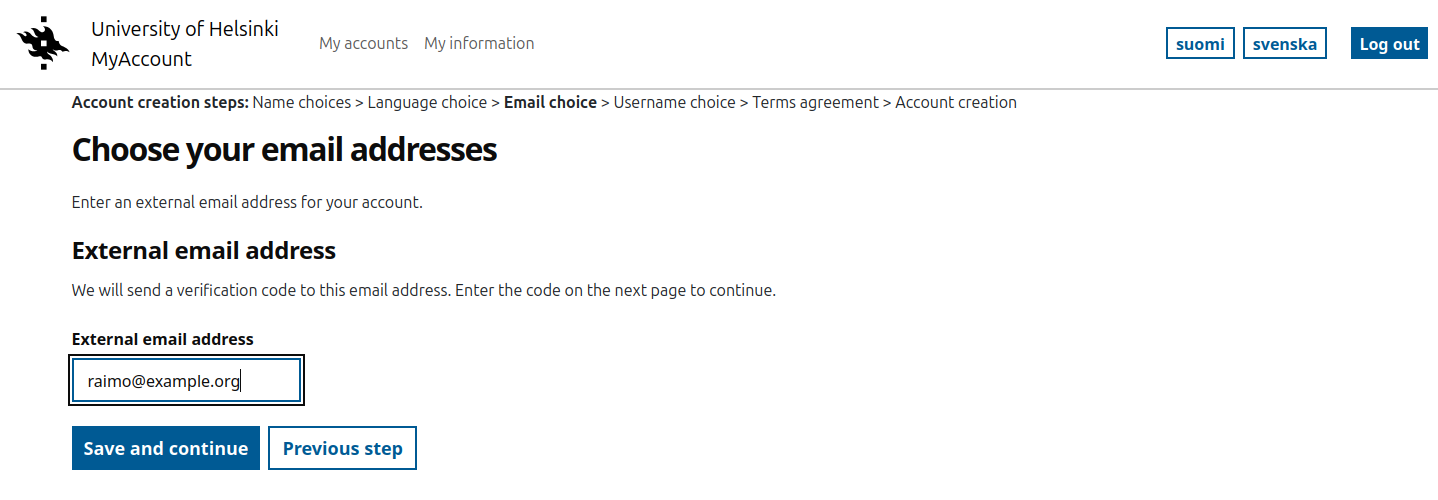Image resolution: width=1438 pixels, height=500 pixels.
Task: Focus the external email address input field
Action: coord(186,381)
